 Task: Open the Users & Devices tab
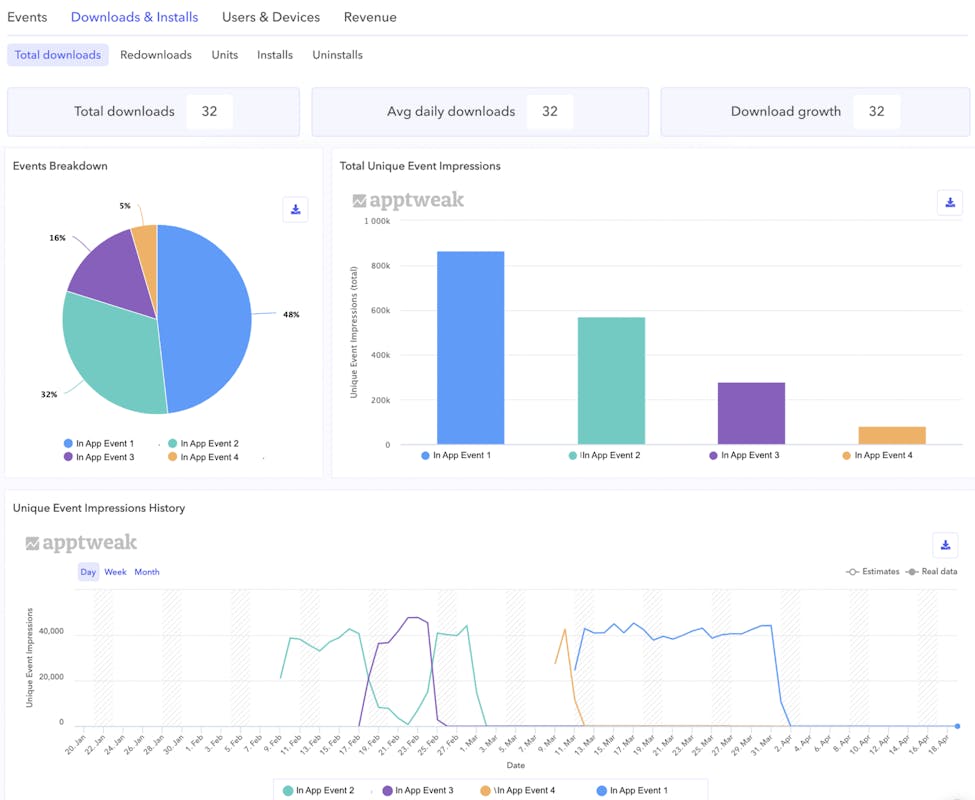tap(271, 17)
